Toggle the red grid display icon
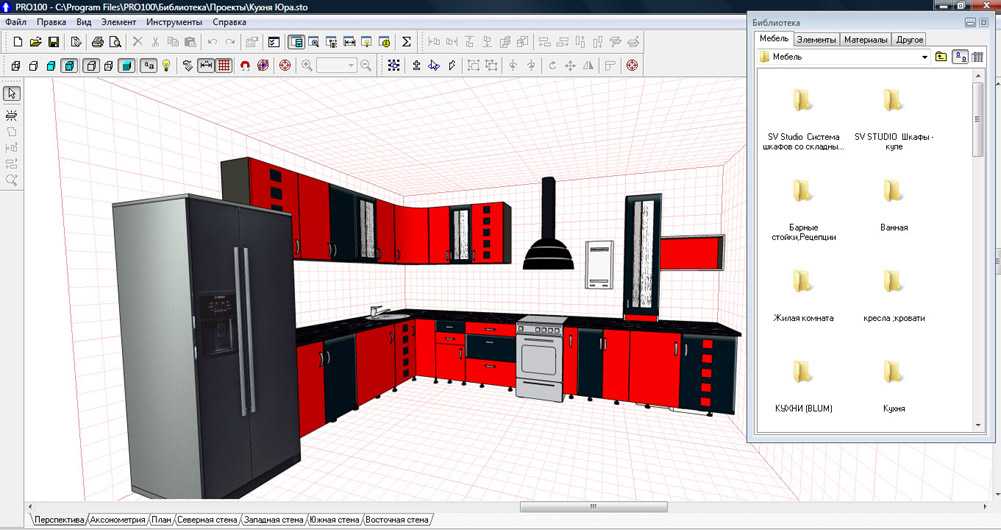This screenshot has width=1001, height=530. 224,65
